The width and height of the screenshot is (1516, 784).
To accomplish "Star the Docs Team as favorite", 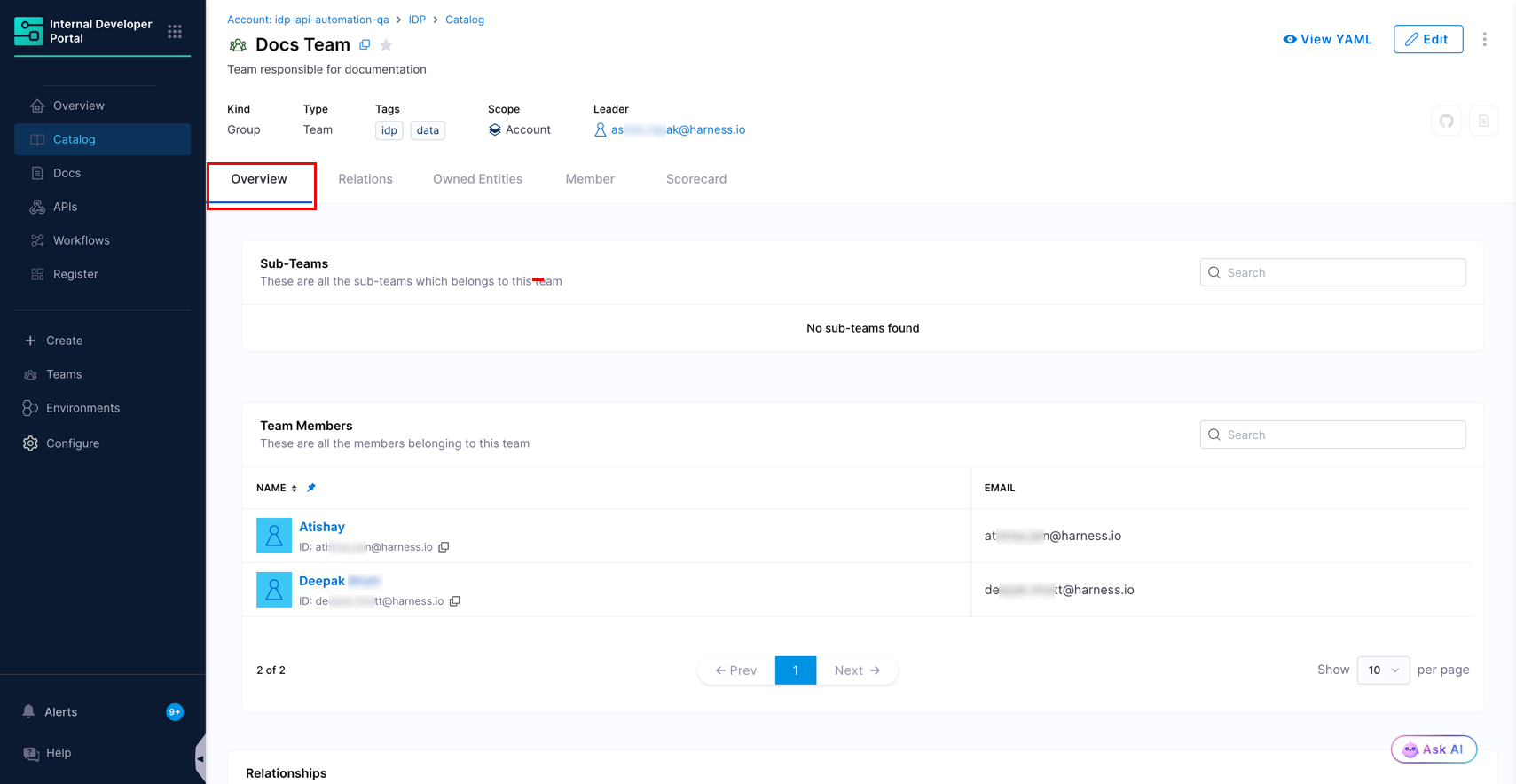I will (386, 44).
